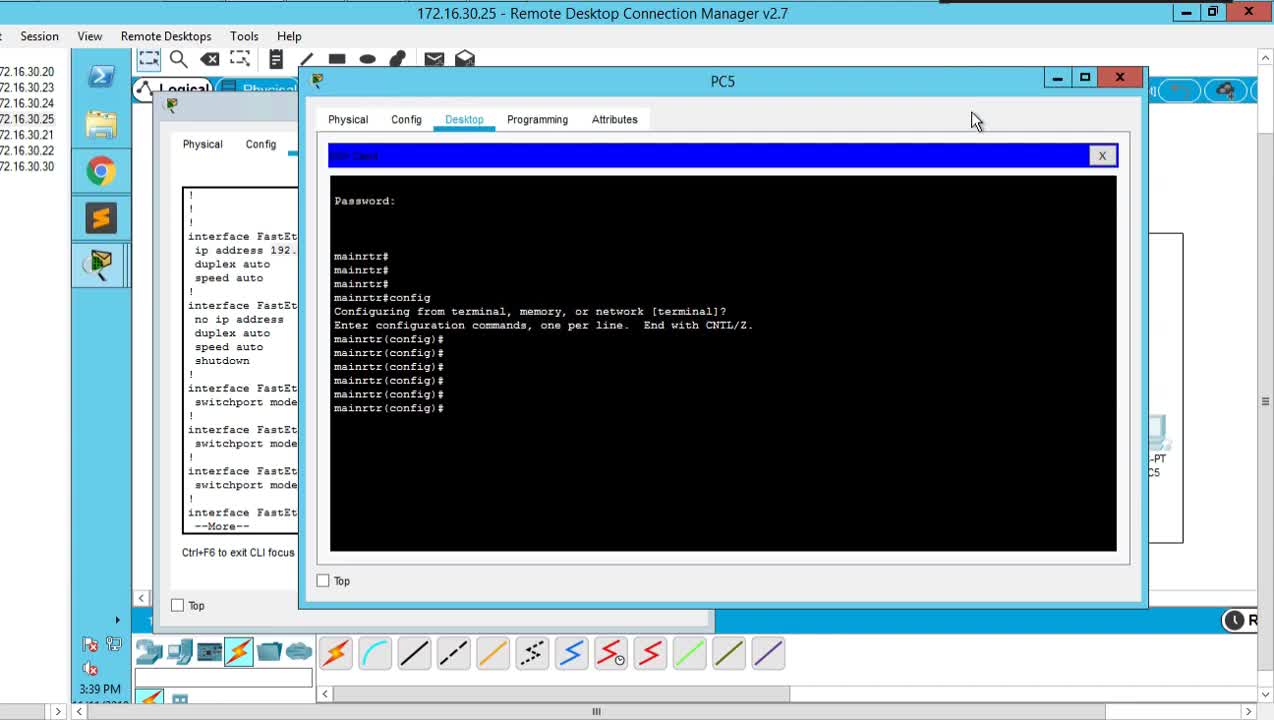The height and width of the screenshot is (720, 1274).
Task: Open the View menu
Action: pyautogui.click(x=90, y=36)
